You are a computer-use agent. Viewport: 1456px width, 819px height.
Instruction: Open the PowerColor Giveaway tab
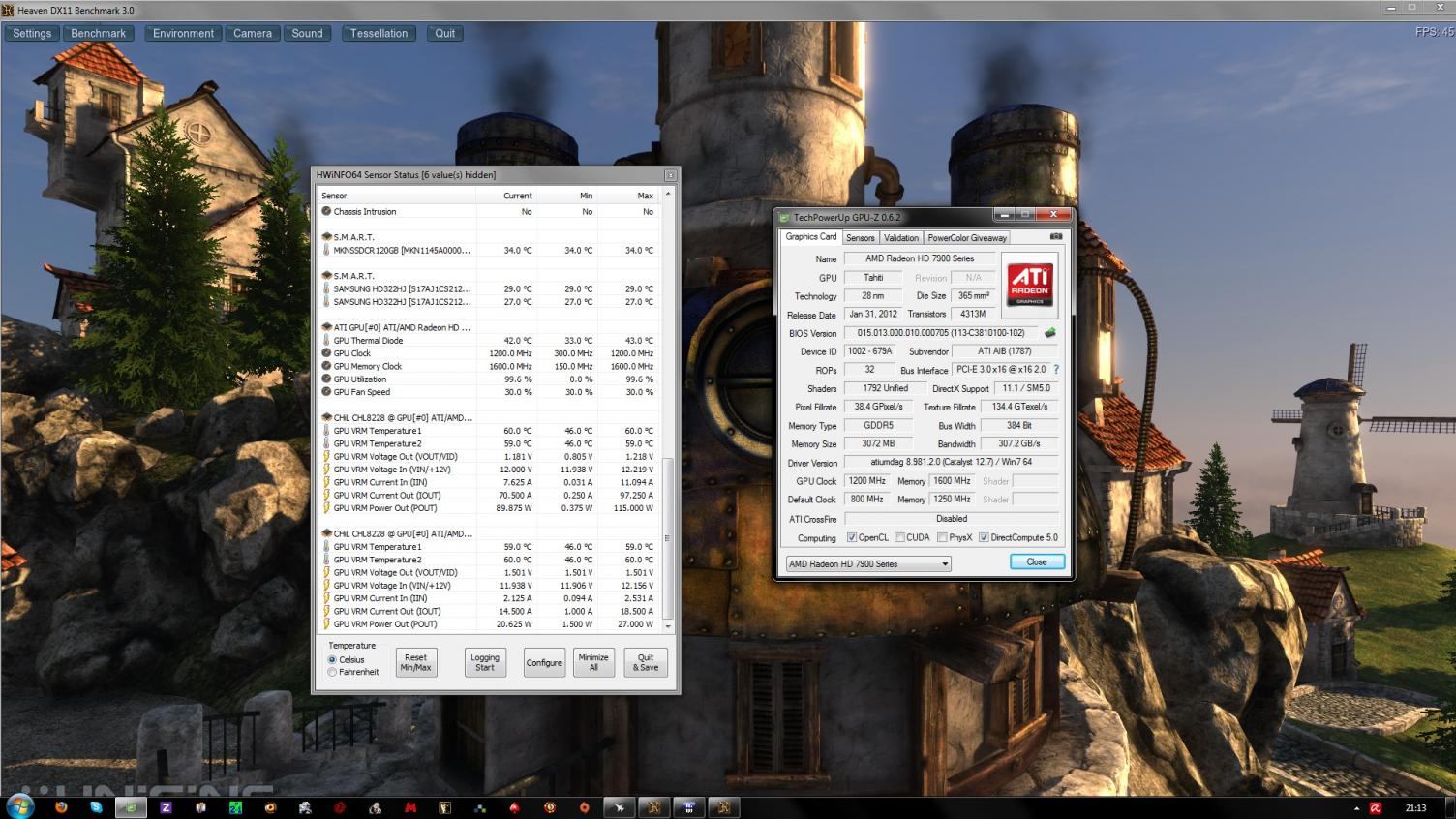coord(967,237)
